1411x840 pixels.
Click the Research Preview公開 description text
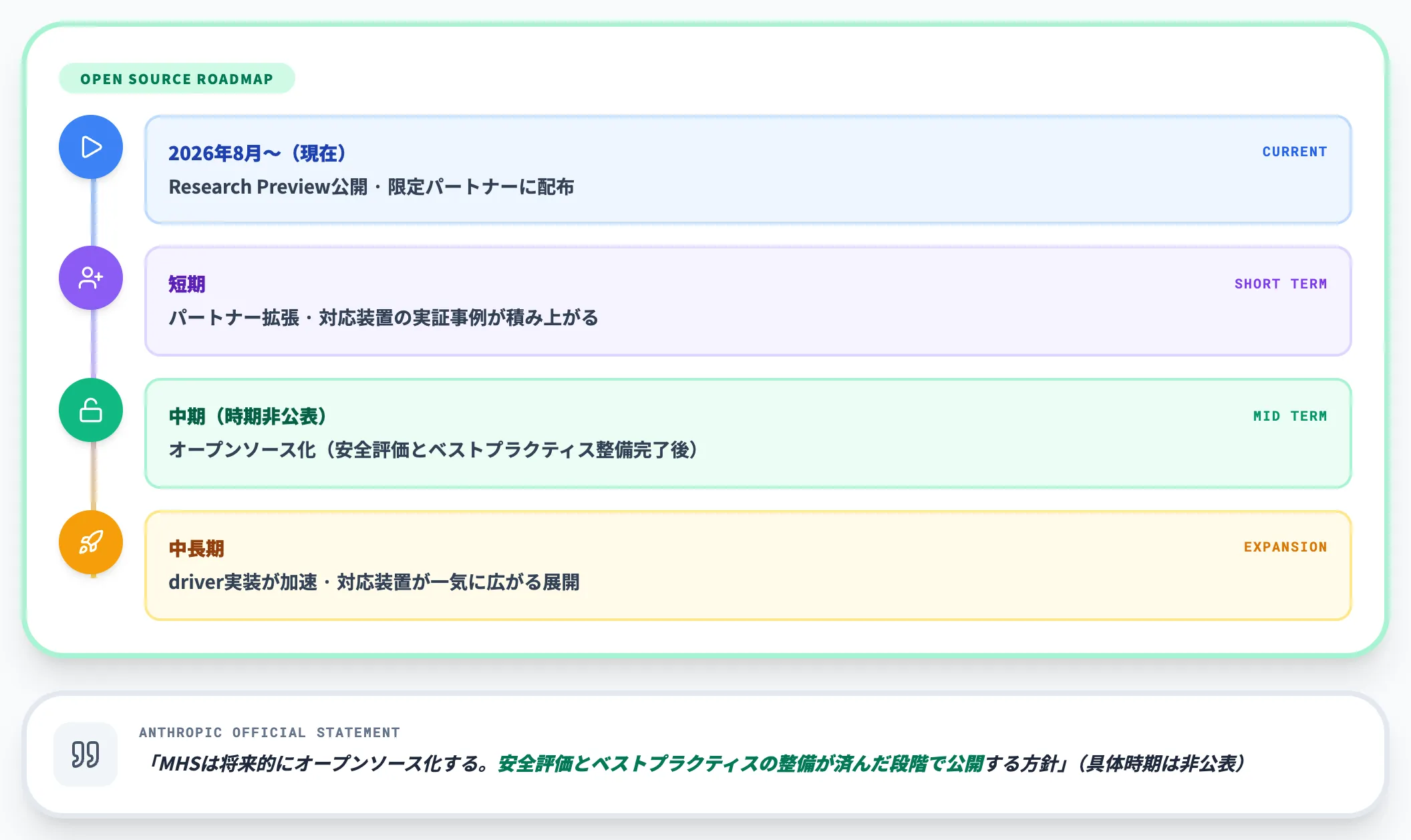coord(371,186)
